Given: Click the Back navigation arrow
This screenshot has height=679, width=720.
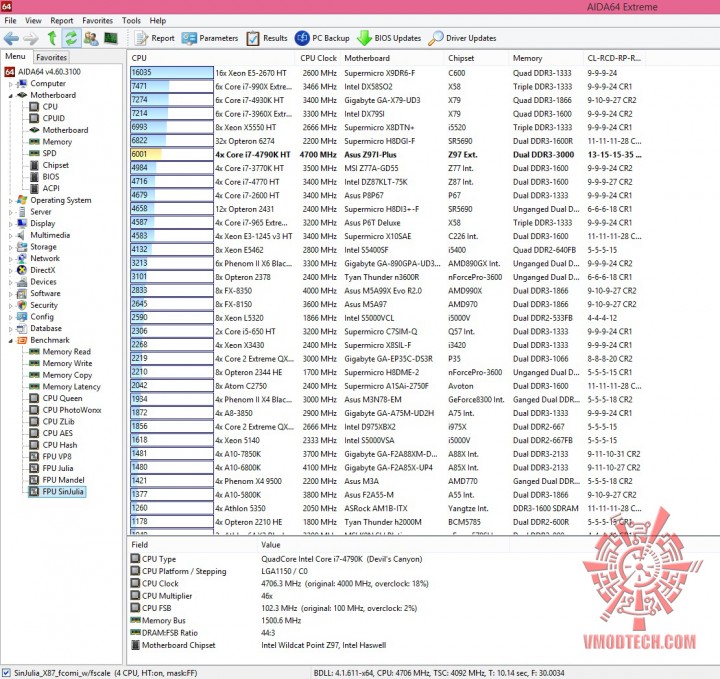Looking at the screenshot, I should coord(11,38).
